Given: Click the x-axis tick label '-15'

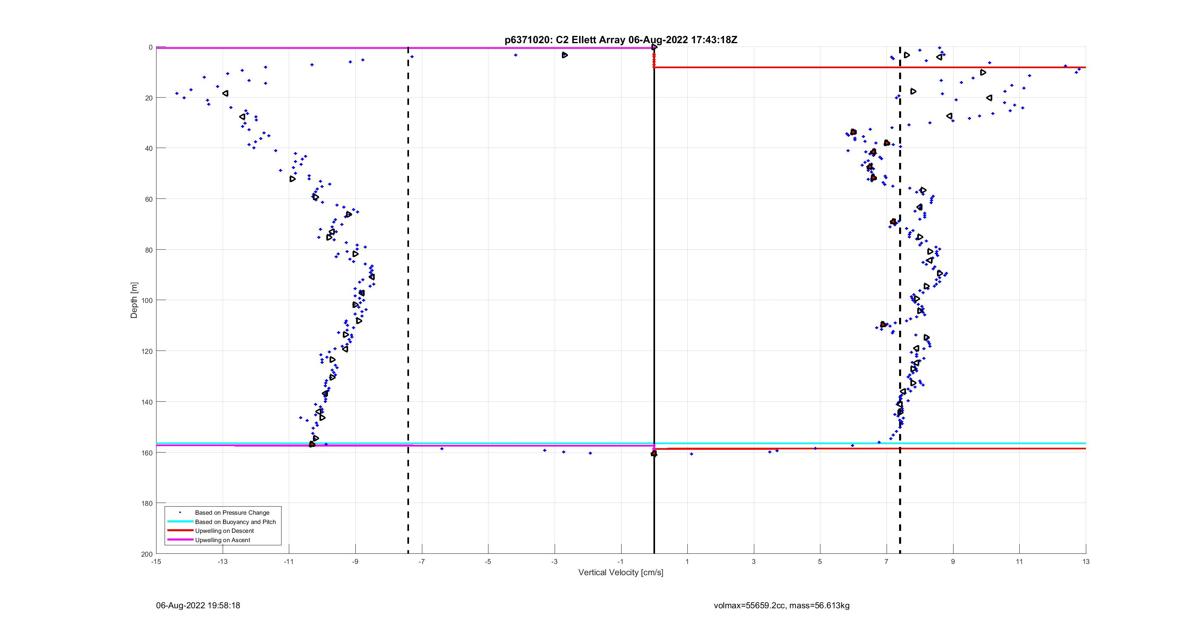Looking at the screenshot, I should [x=156, y=562].
